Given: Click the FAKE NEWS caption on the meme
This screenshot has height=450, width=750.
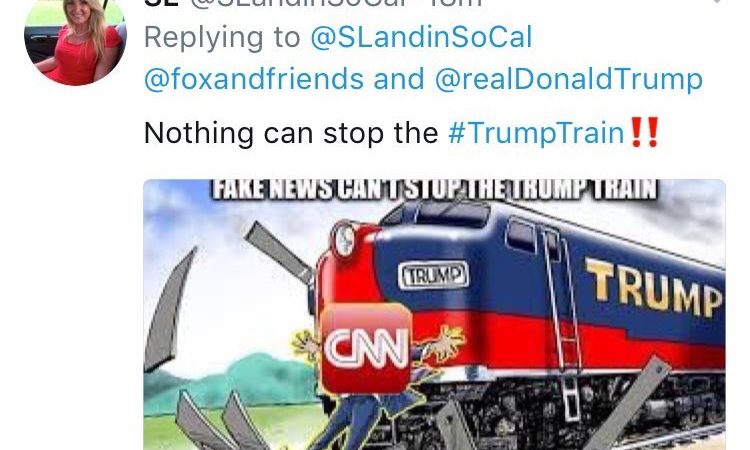Looking at the screenshot, I should [x=434, y=189].
